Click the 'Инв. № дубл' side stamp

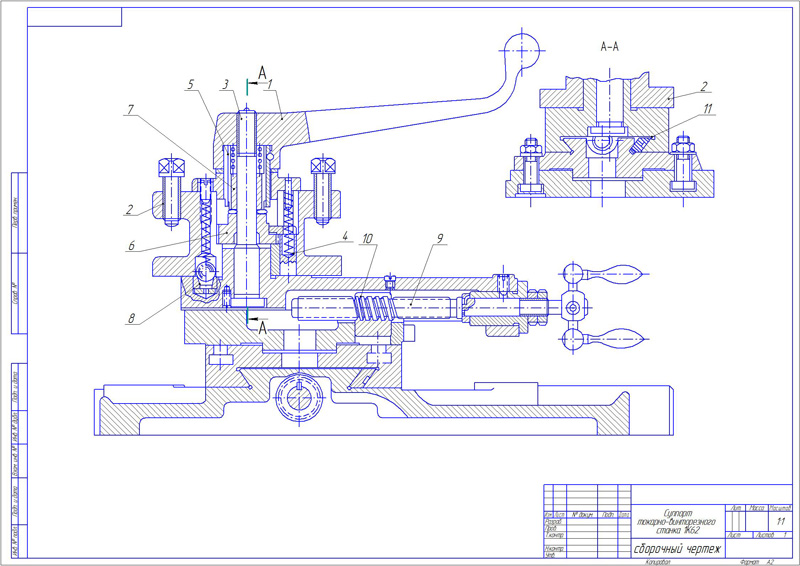point(16,428)
